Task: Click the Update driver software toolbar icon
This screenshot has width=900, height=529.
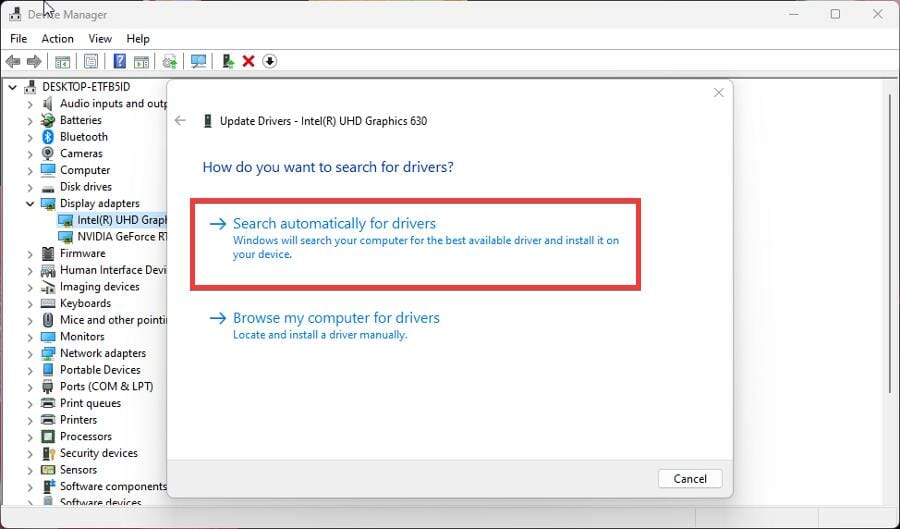Action: click(170, 61)
